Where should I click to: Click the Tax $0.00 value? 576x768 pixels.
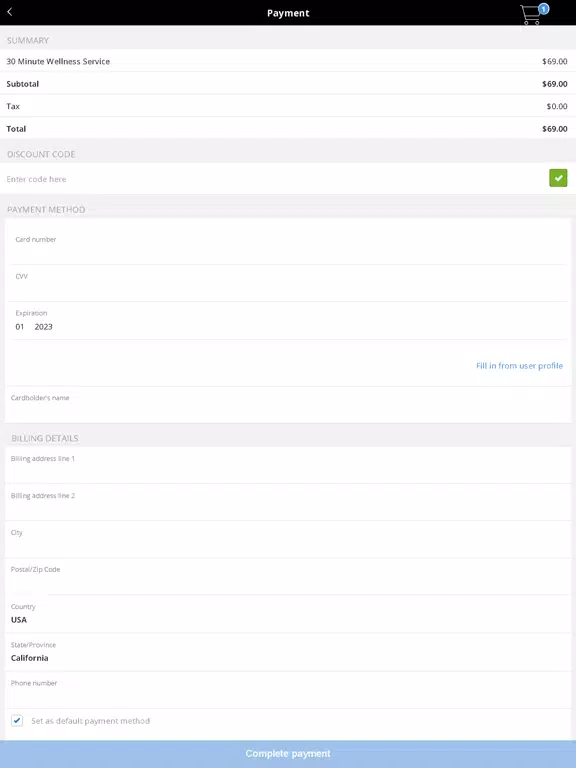click(x=557, y=106)
